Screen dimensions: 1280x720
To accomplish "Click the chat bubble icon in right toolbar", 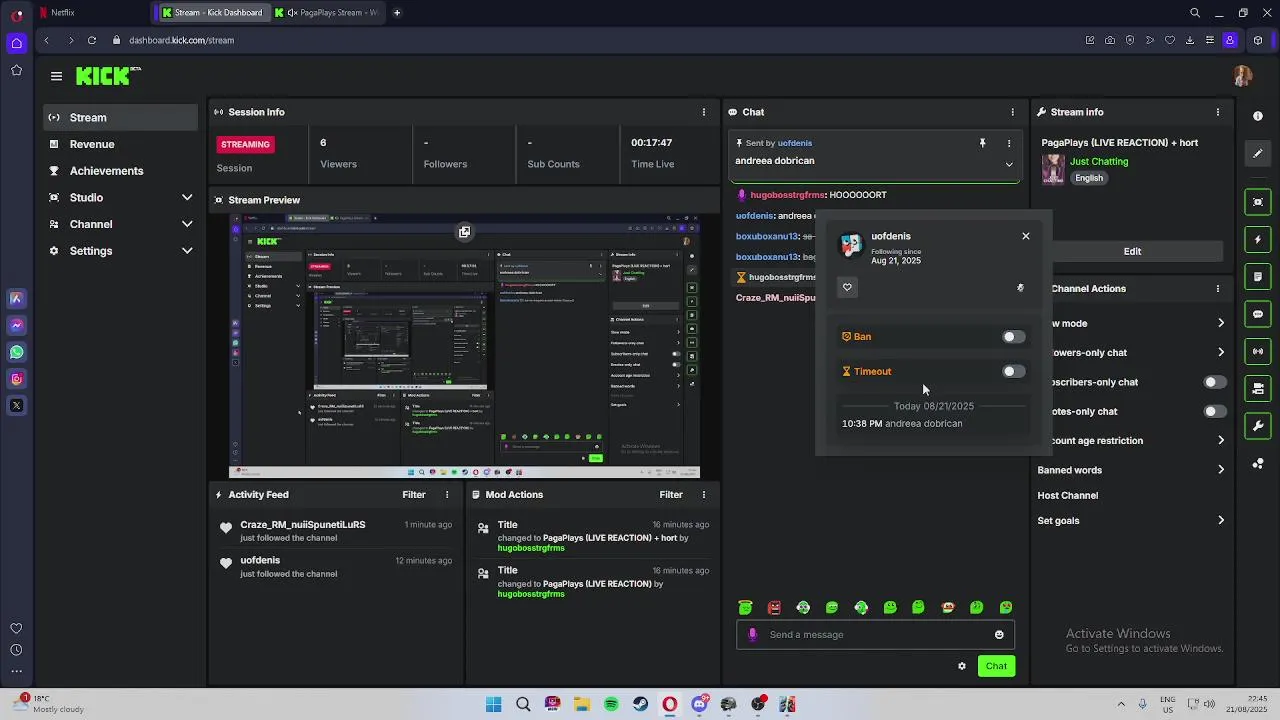I will tap(1258, 314).
